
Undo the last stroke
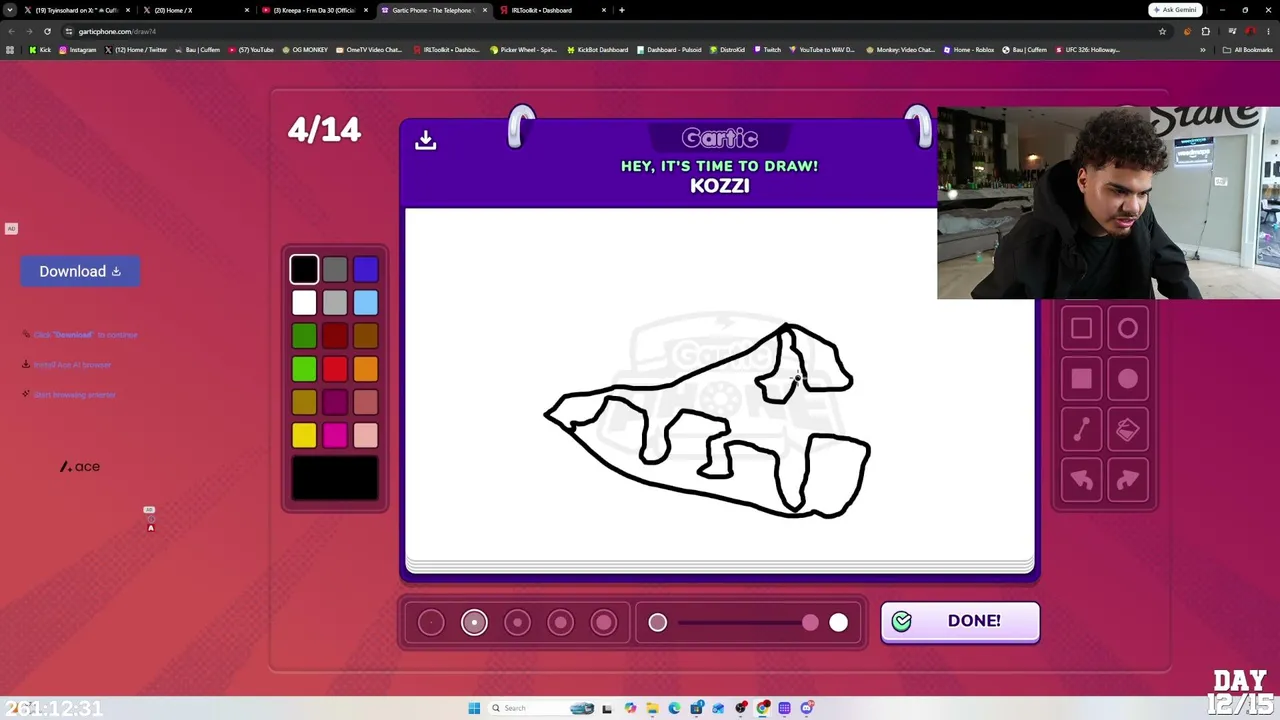coord(1081,481)
